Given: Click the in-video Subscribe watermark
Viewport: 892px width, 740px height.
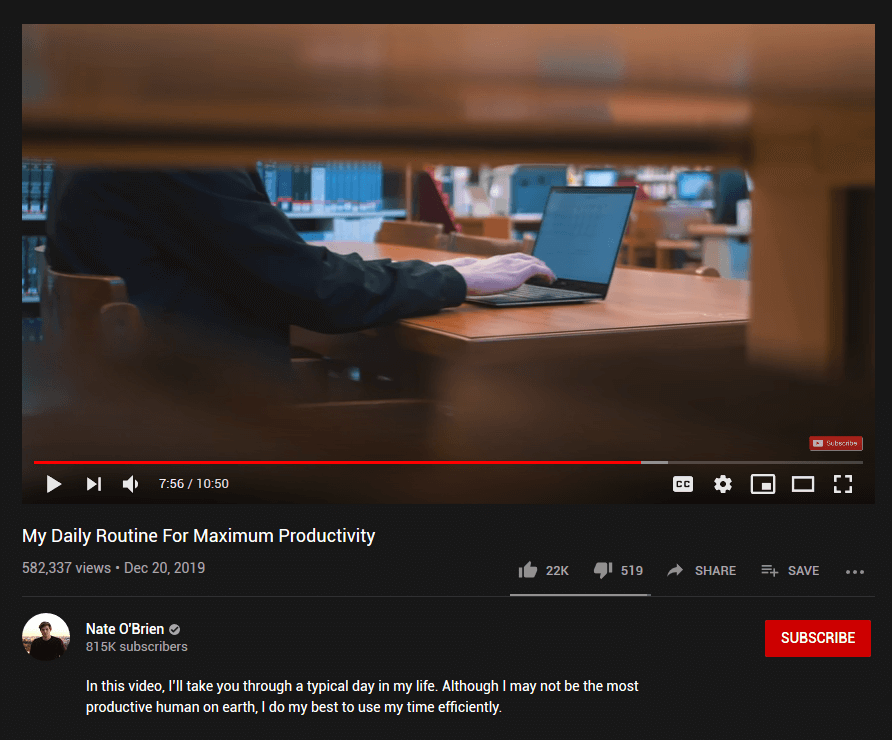Looking at the screenshot, I should tap(836, 443).
